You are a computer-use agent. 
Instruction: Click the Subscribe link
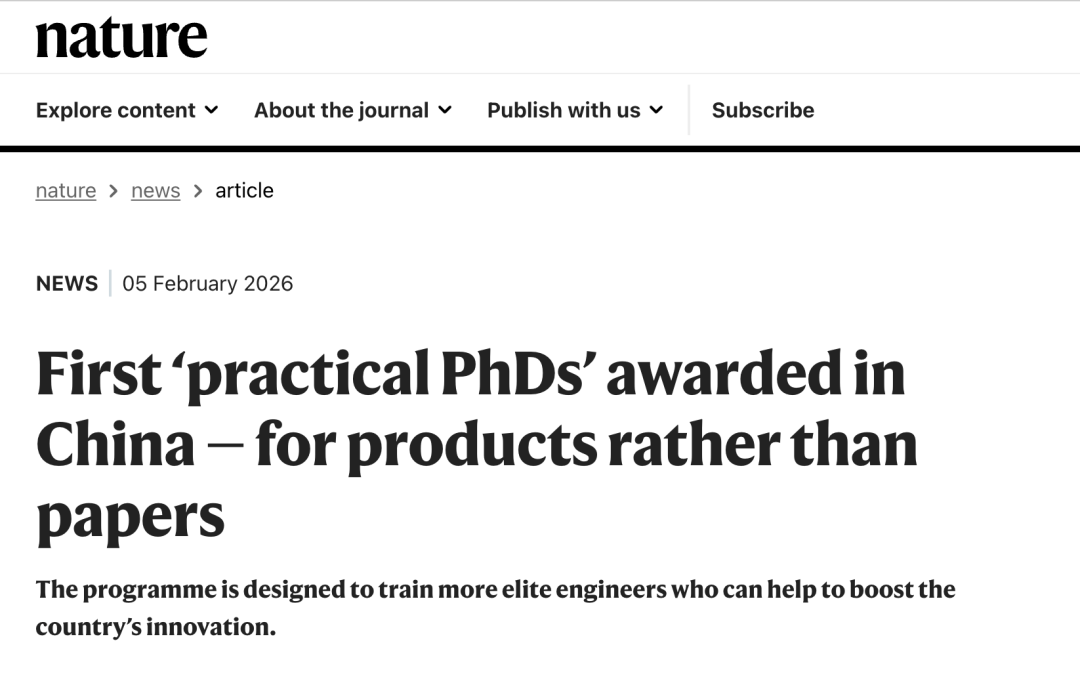[763, 110]
